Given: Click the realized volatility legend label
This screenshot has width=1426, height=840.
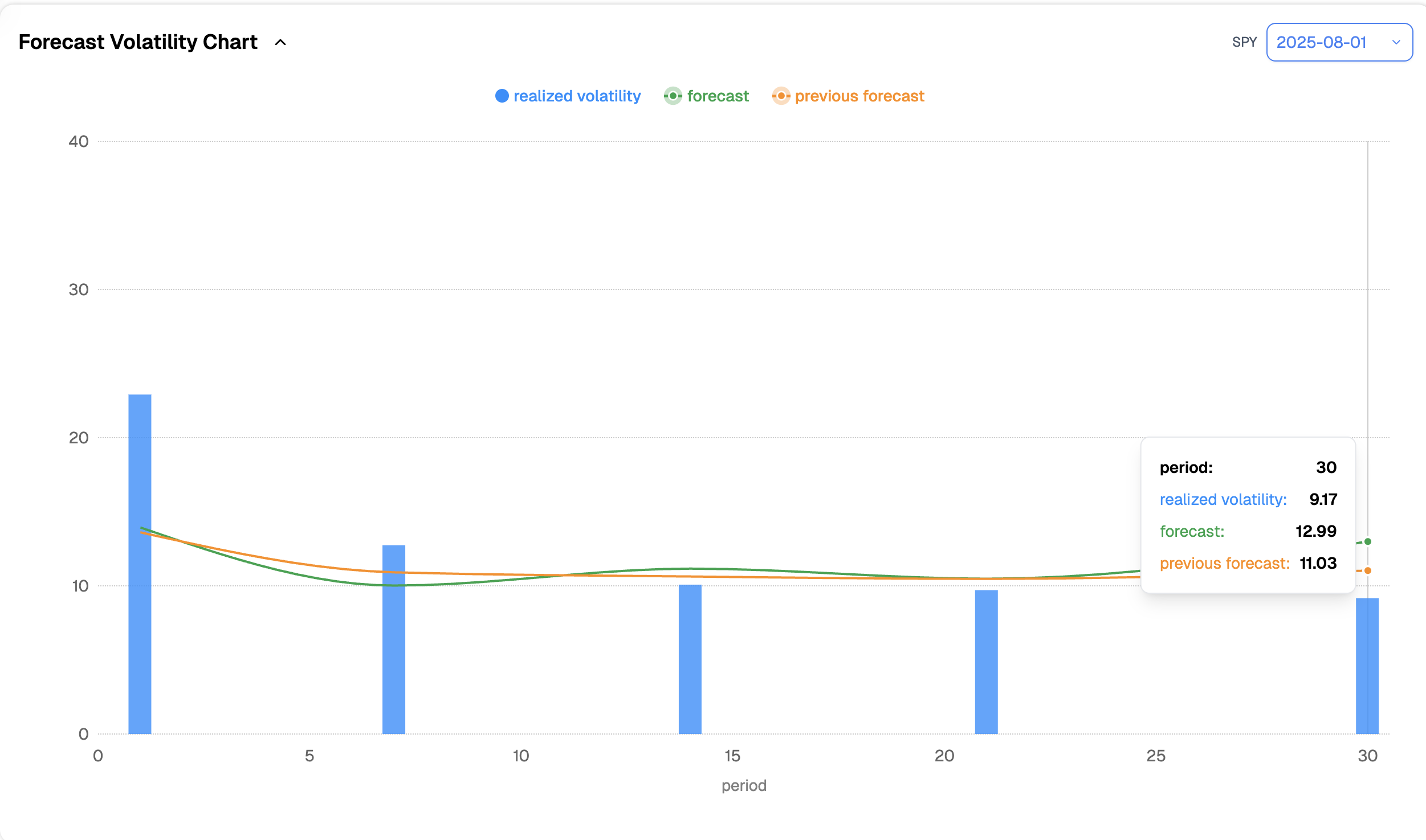Looking at the screenshot, I should click(577, 96).
